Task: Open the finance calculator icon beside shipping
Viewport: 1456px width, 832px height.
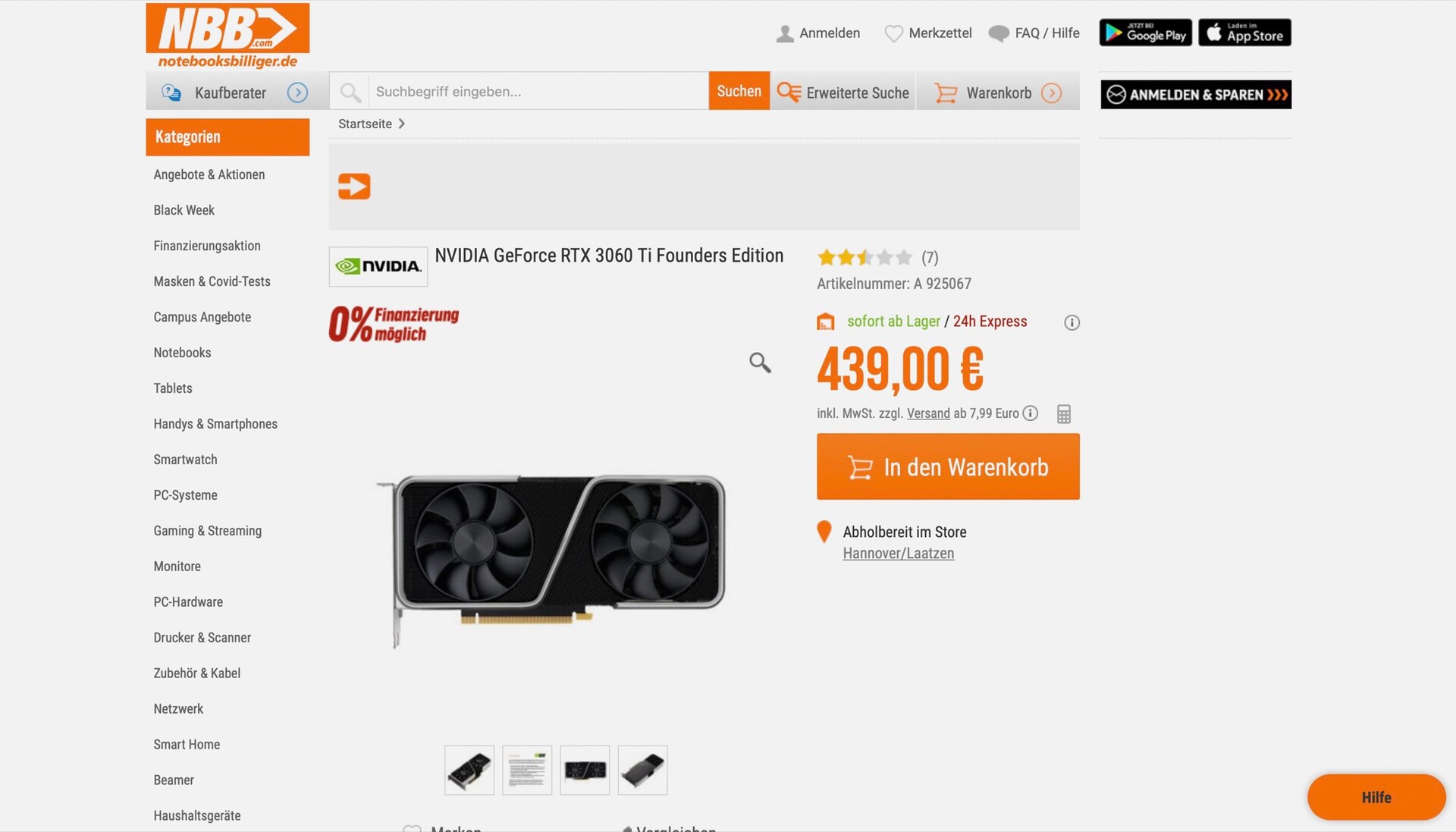Action: [x=1064, y=414]
